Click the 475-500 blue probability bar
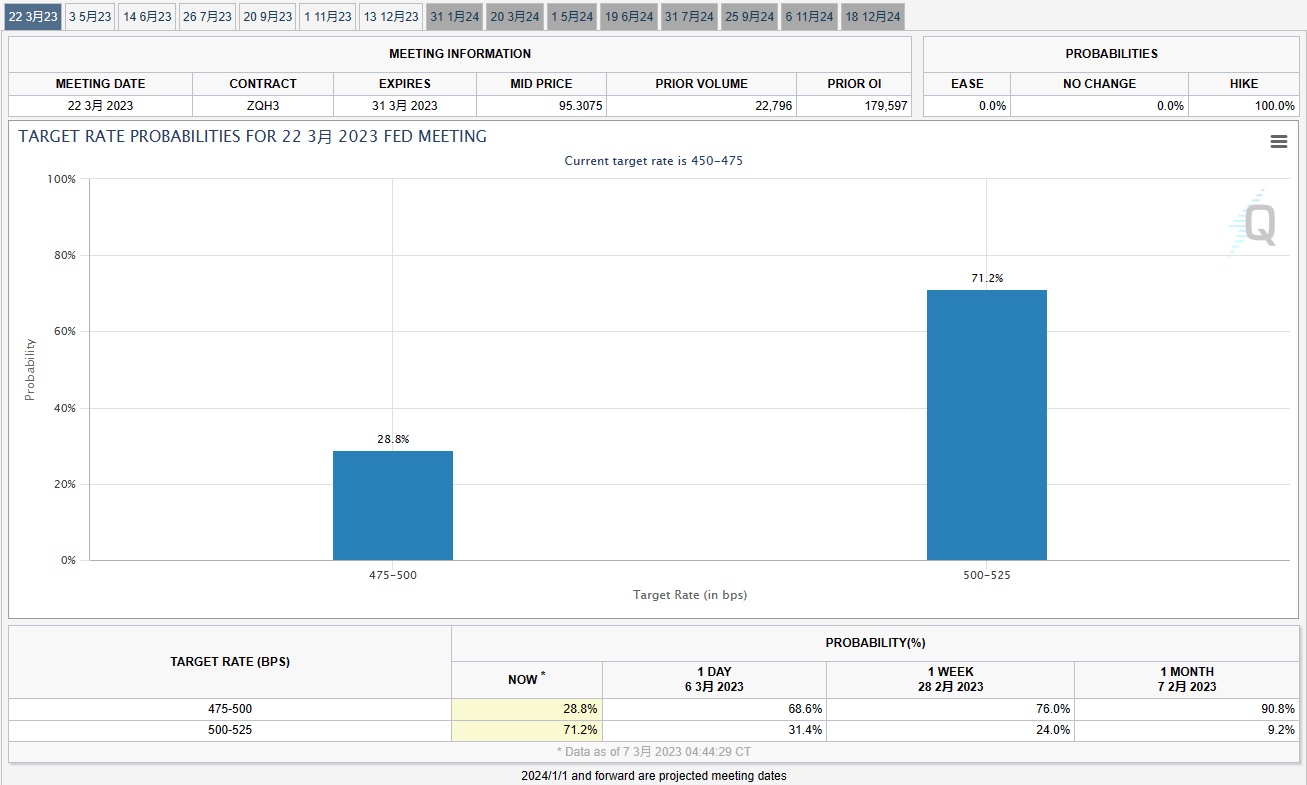The height and width of the screenshot is (785, 1307). 393,505
